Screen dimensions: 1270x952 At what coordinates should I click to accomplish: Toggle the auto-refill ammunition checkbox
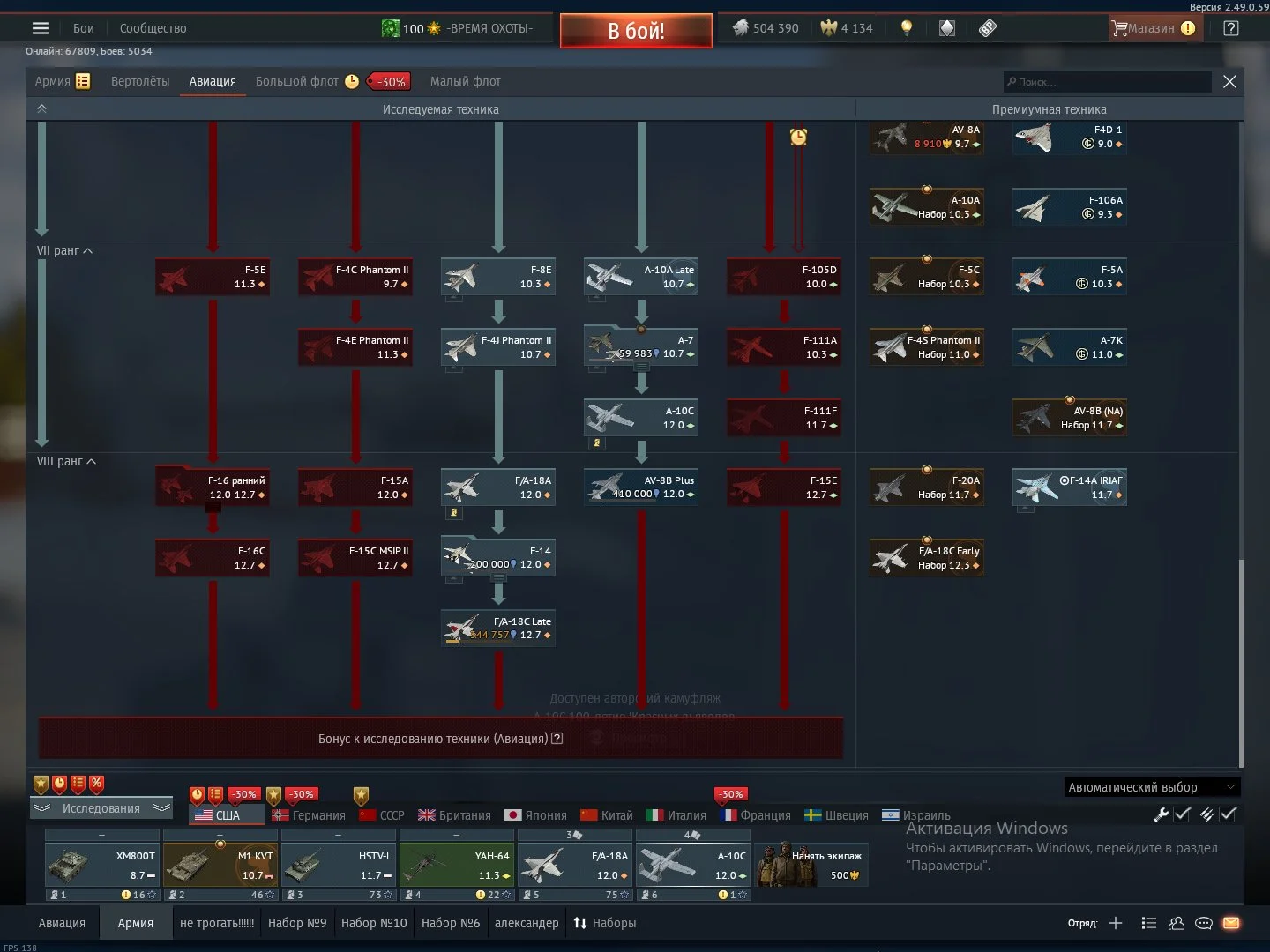[x=1227, y=814]
